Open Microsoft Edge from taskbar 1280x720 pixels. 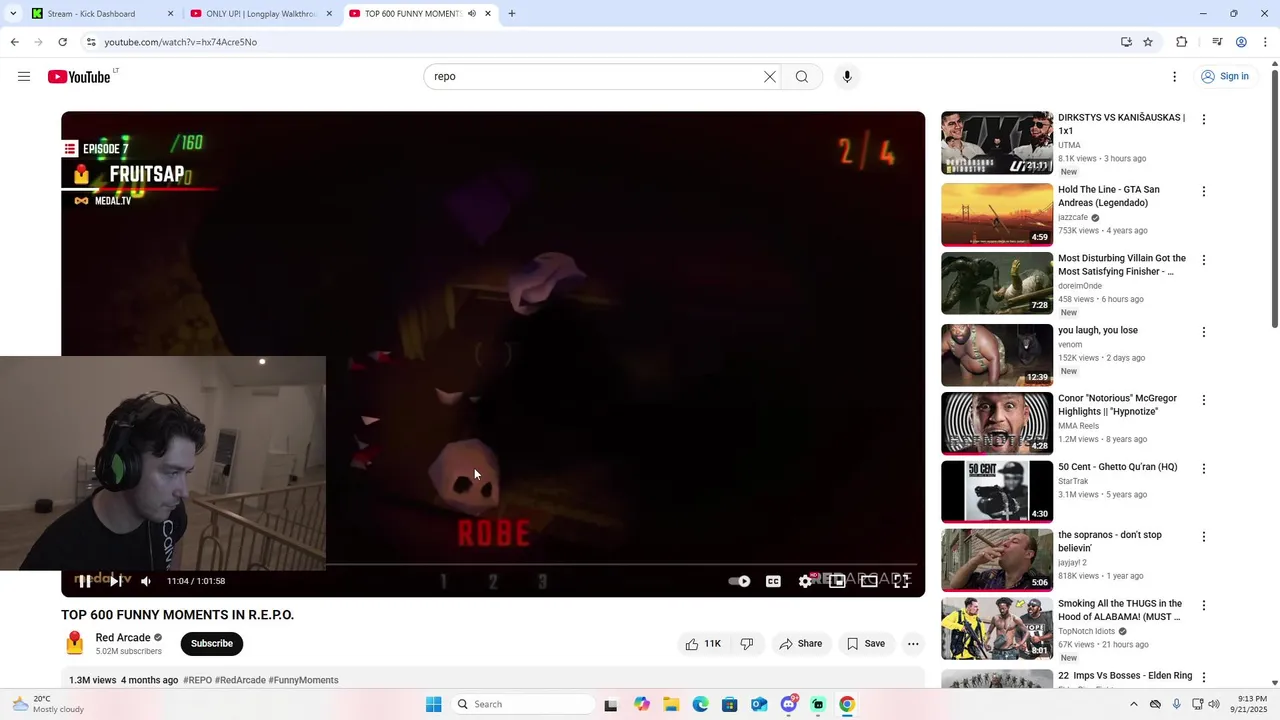(700, 705)
